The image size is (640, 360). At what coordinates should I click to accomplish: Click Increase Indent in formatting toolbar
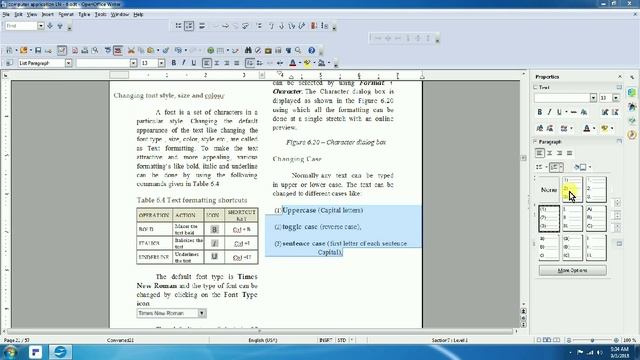pos(280,63)
